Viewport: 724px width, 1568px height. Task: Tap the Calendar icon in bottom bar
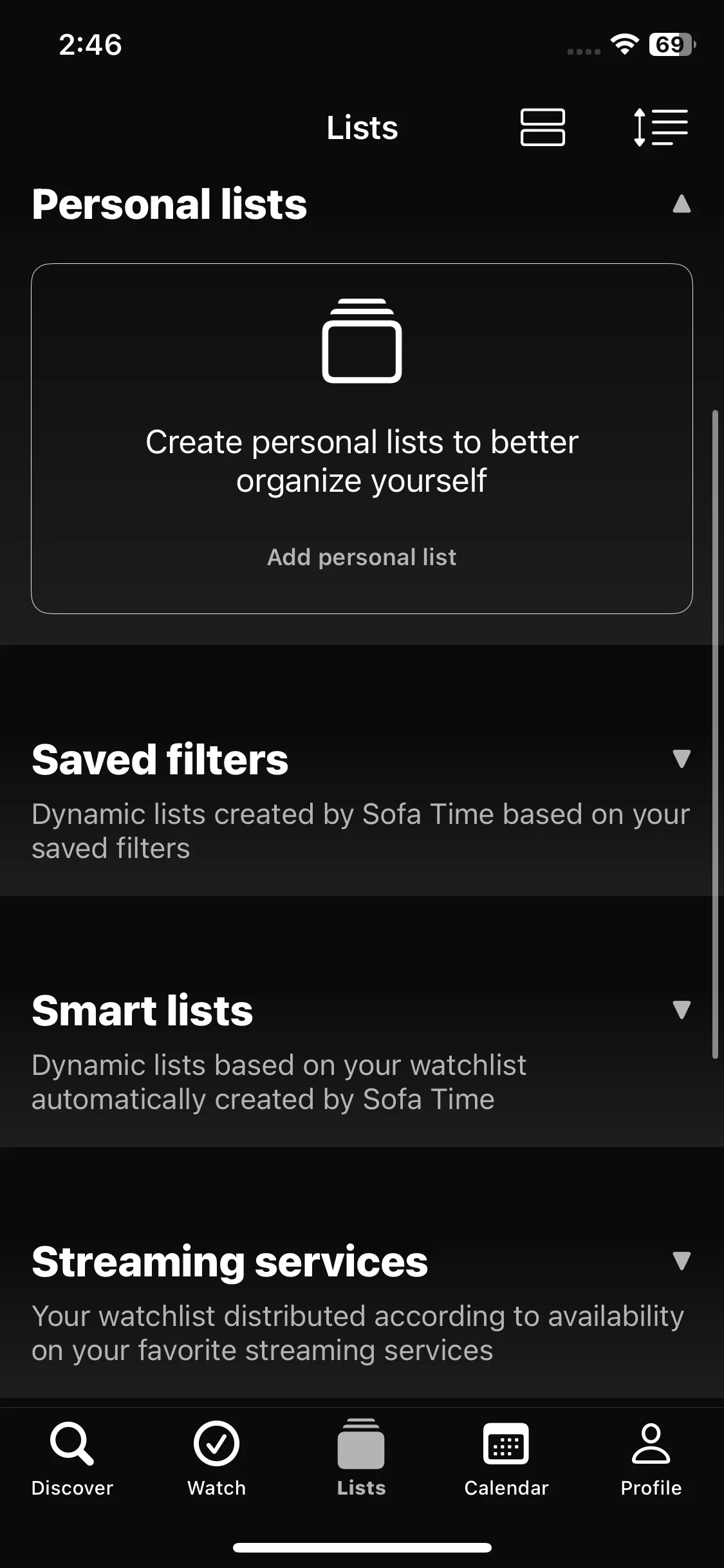[506, 1444]
